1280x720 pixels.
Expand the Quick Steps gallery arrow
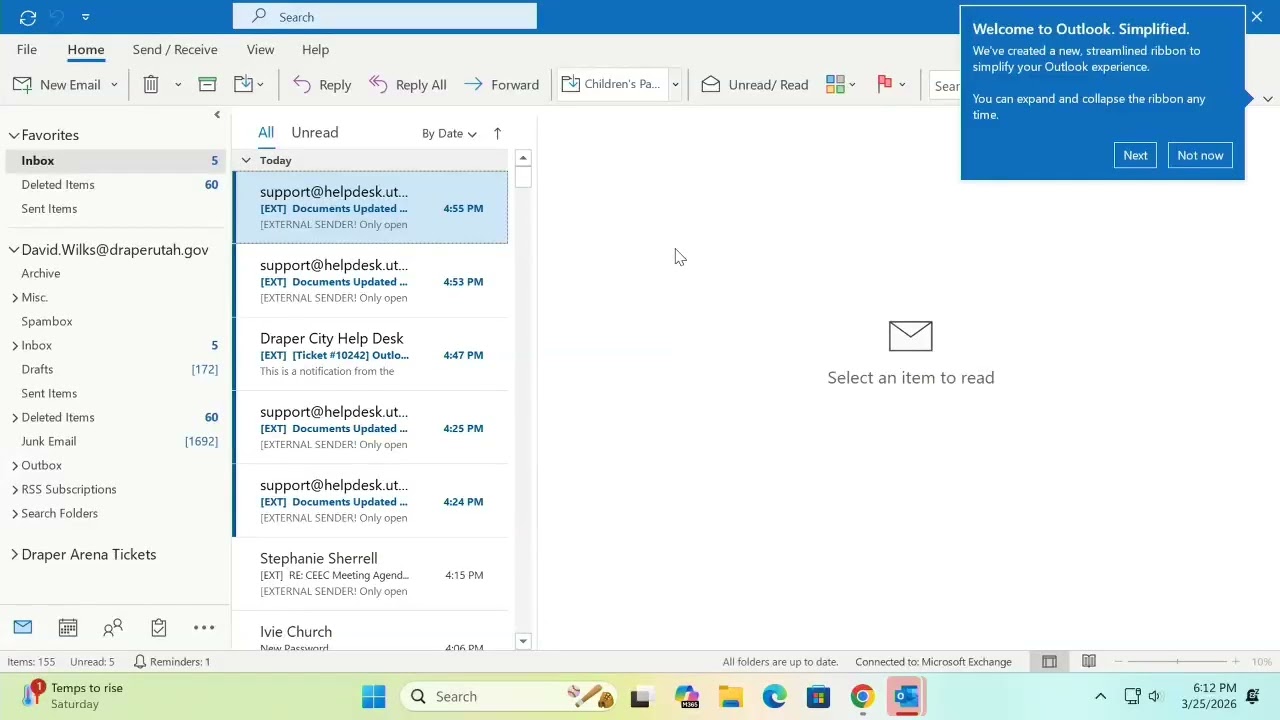coord(675,85)
